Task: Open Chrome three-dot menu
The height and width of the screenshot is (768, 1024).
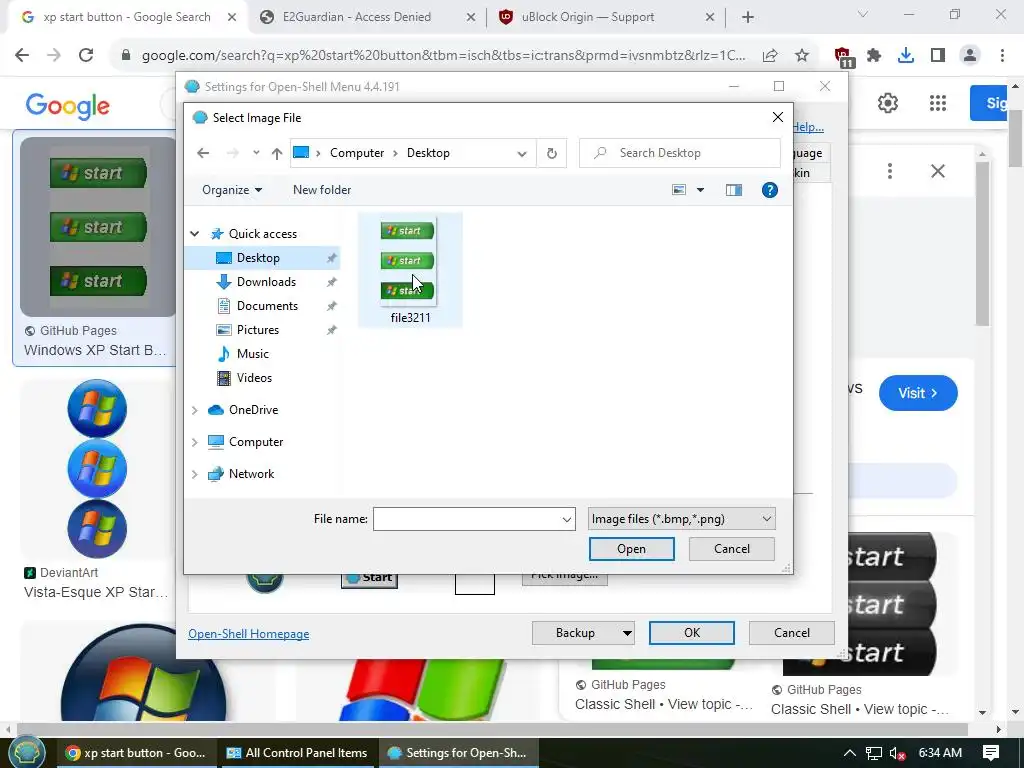Action: click(x=1002, y=56)
